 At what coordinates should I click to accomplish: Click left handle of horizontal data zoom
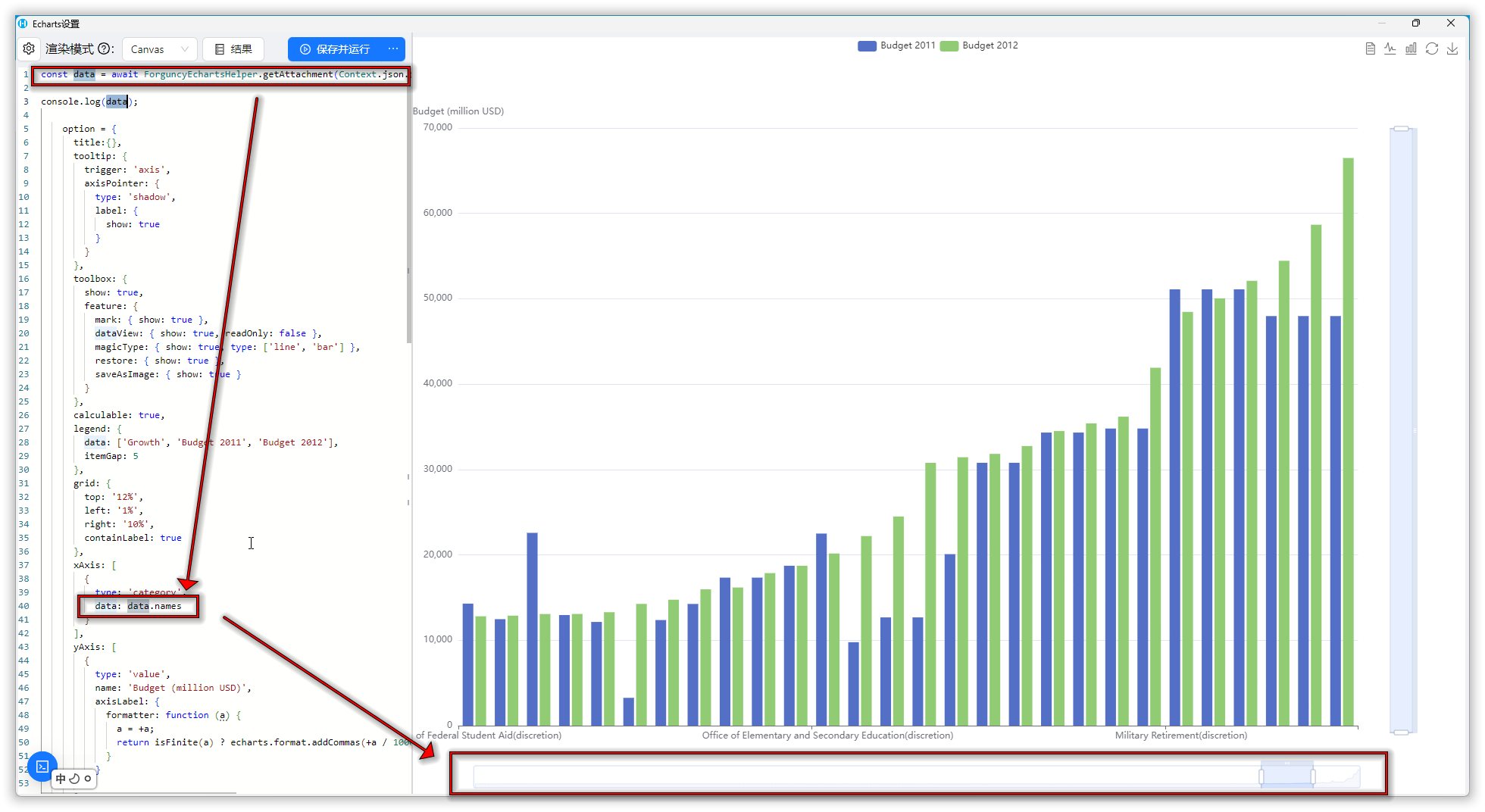coord(1261,776)
